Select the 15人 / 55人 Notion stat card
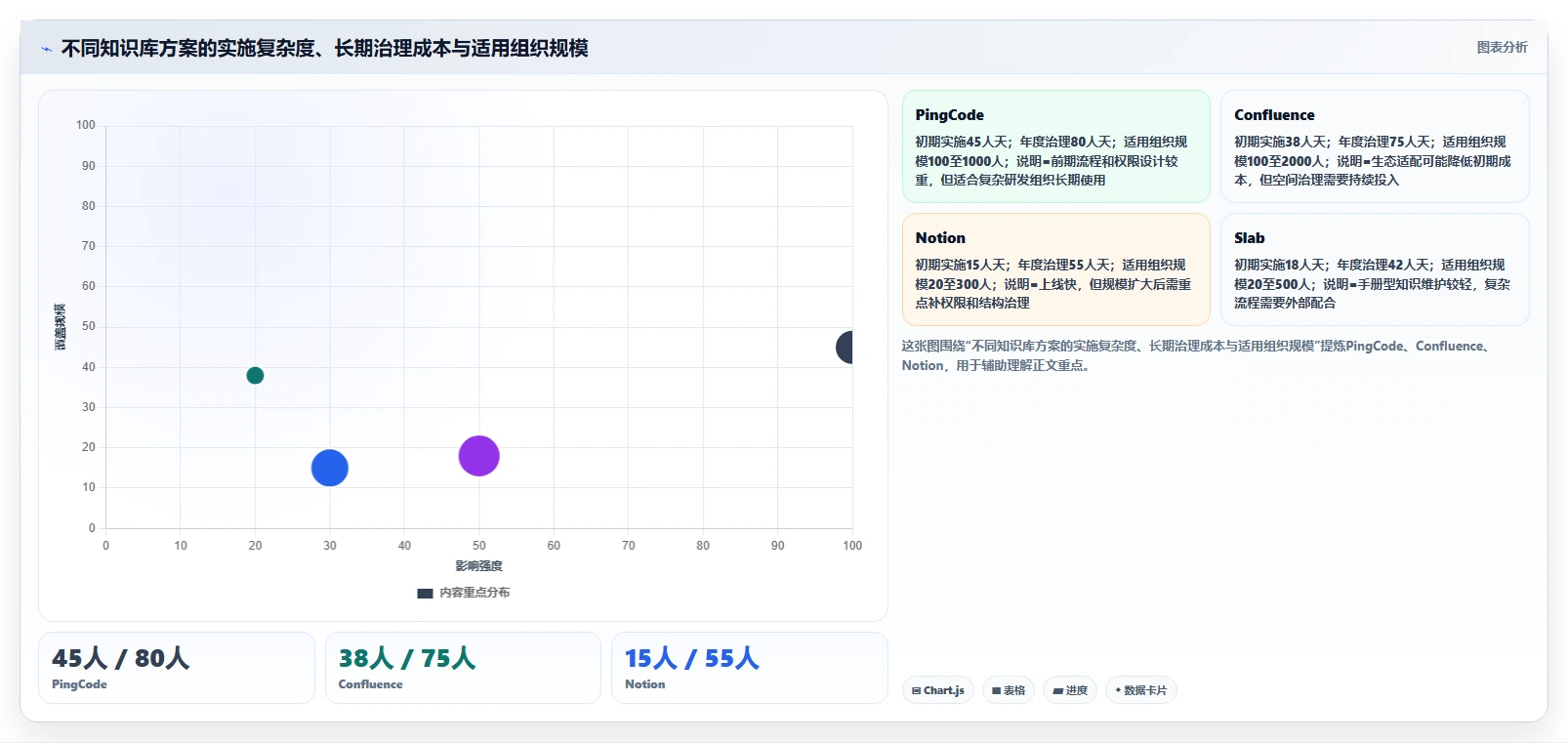1568x743 pixels. [750, 668]
